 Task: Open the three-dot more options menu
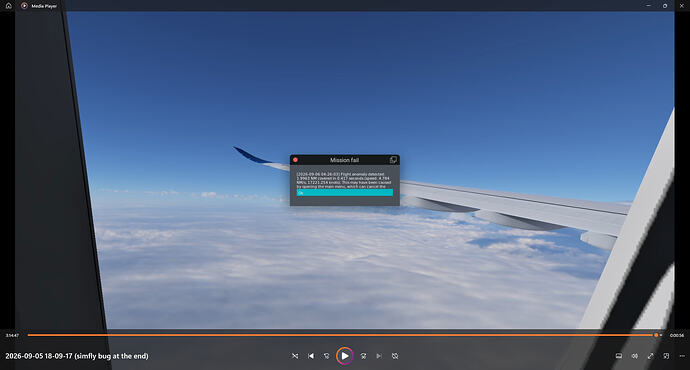(x=682, y=356)
